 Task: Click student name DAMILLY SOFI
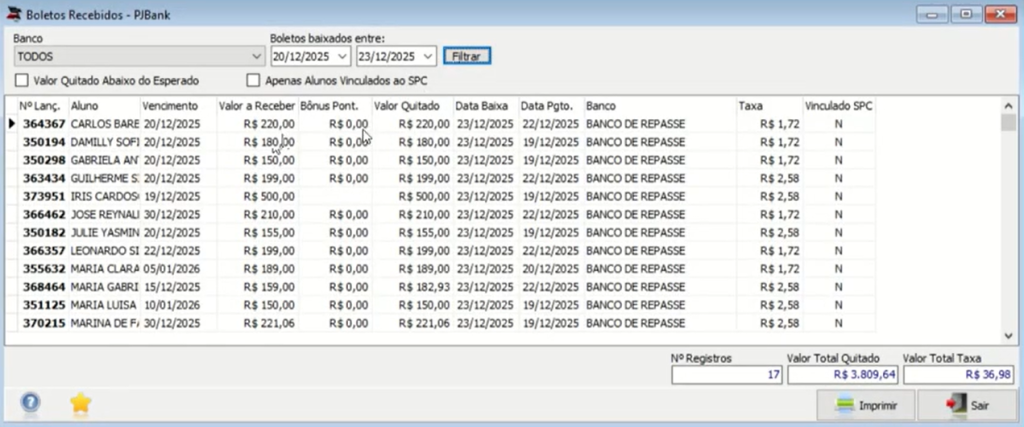104,142
